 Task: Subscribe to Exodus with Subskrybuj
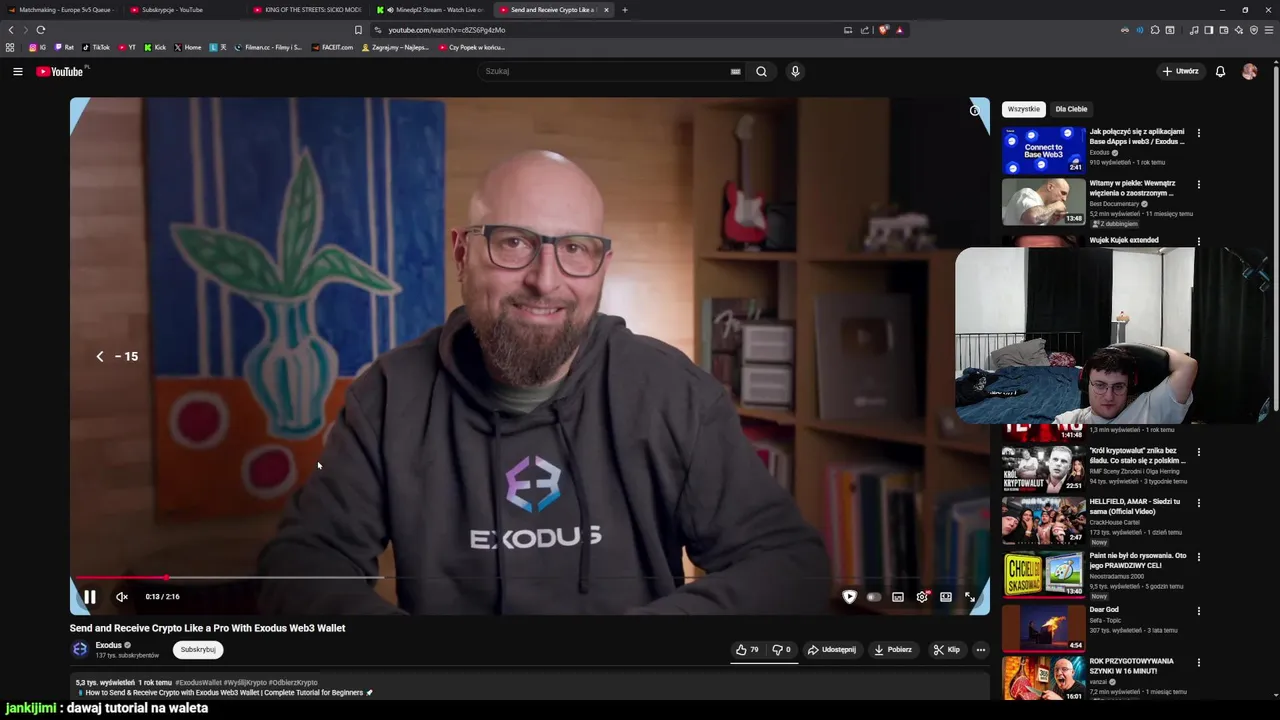click(198, 649)
